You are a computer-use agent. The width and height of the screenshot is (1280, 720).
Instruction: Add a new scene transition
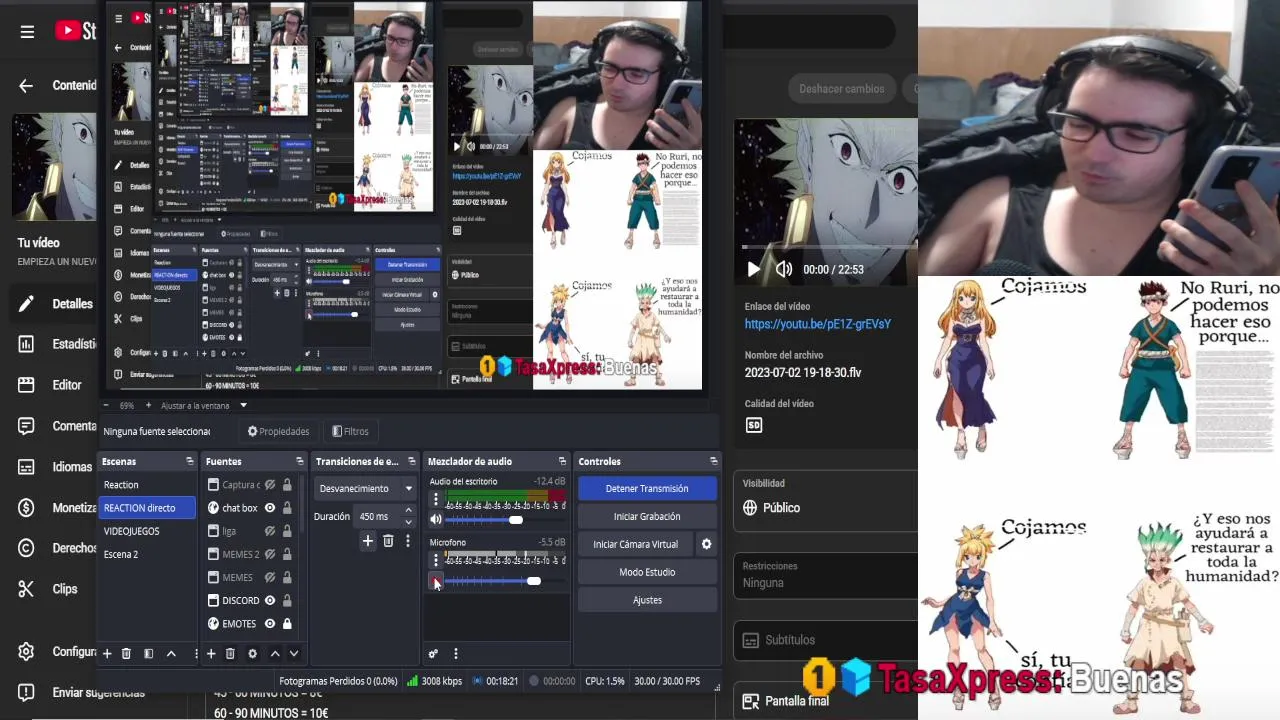point(368,541)
